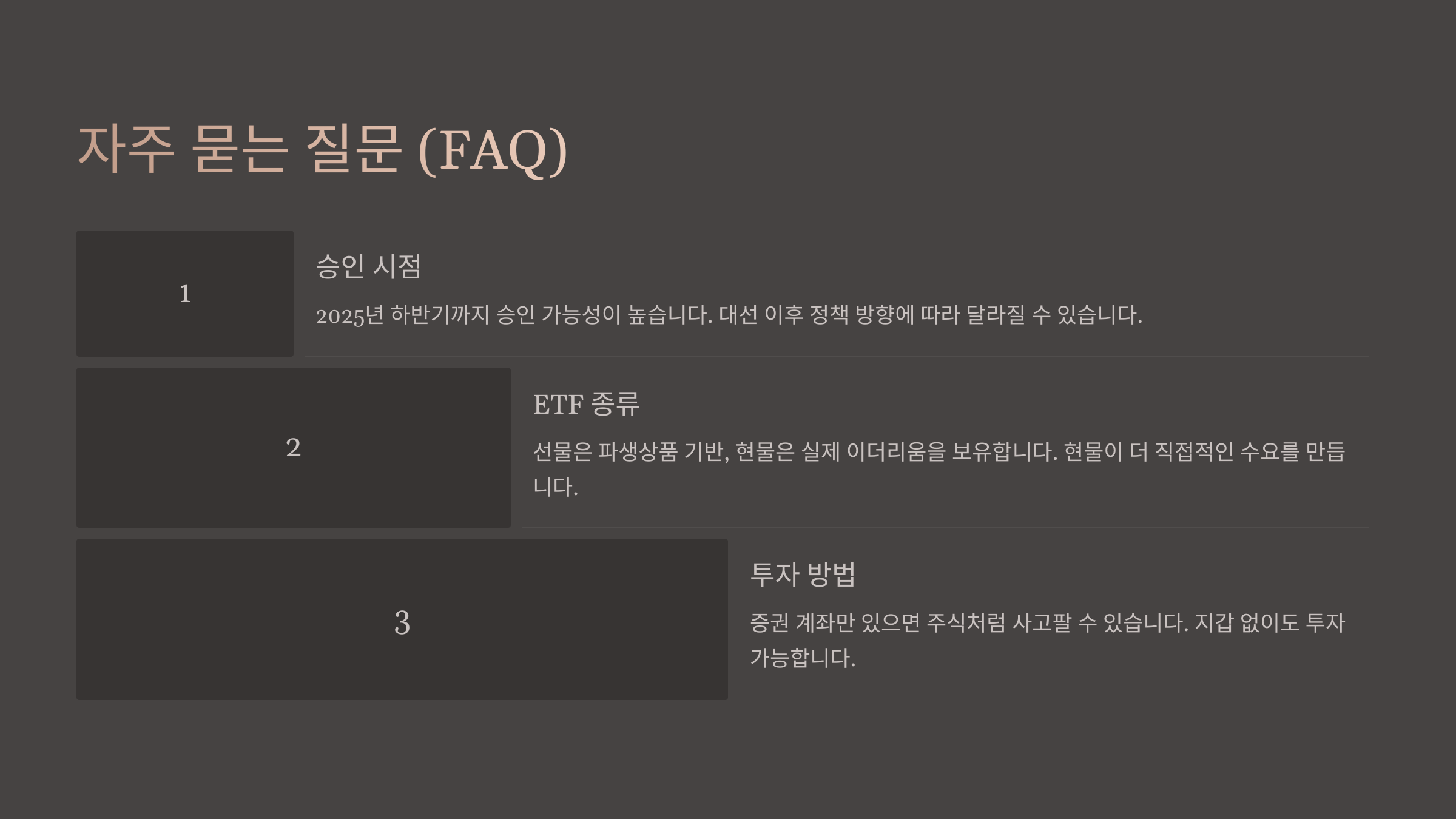Click the divider line below 승인 시점 answer
Viewport: 1456px width, 819px height.
tap(836, 357)
